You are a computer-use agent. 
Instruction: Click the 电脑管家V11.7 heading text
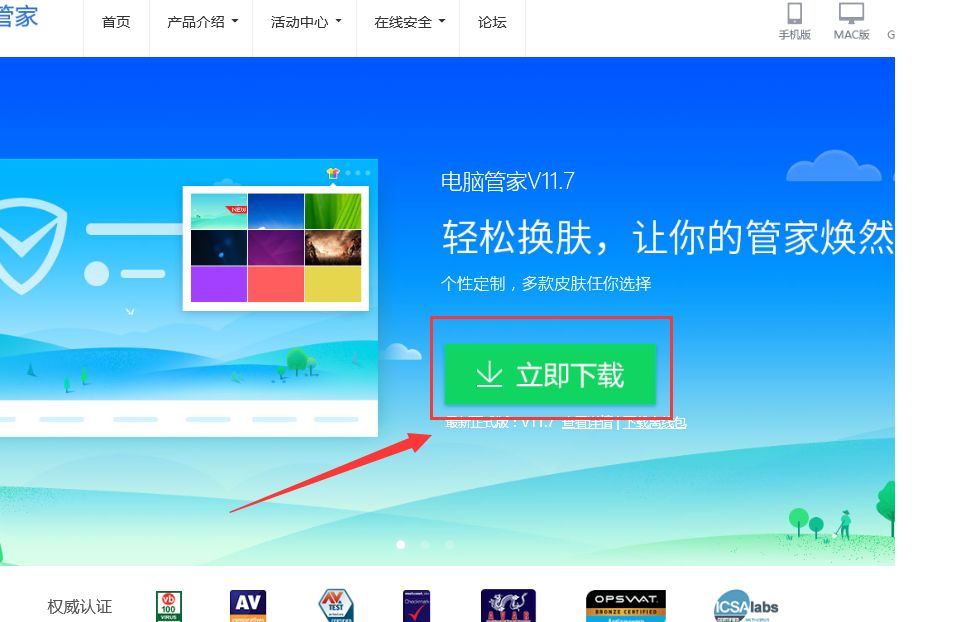tap(508, 181)
